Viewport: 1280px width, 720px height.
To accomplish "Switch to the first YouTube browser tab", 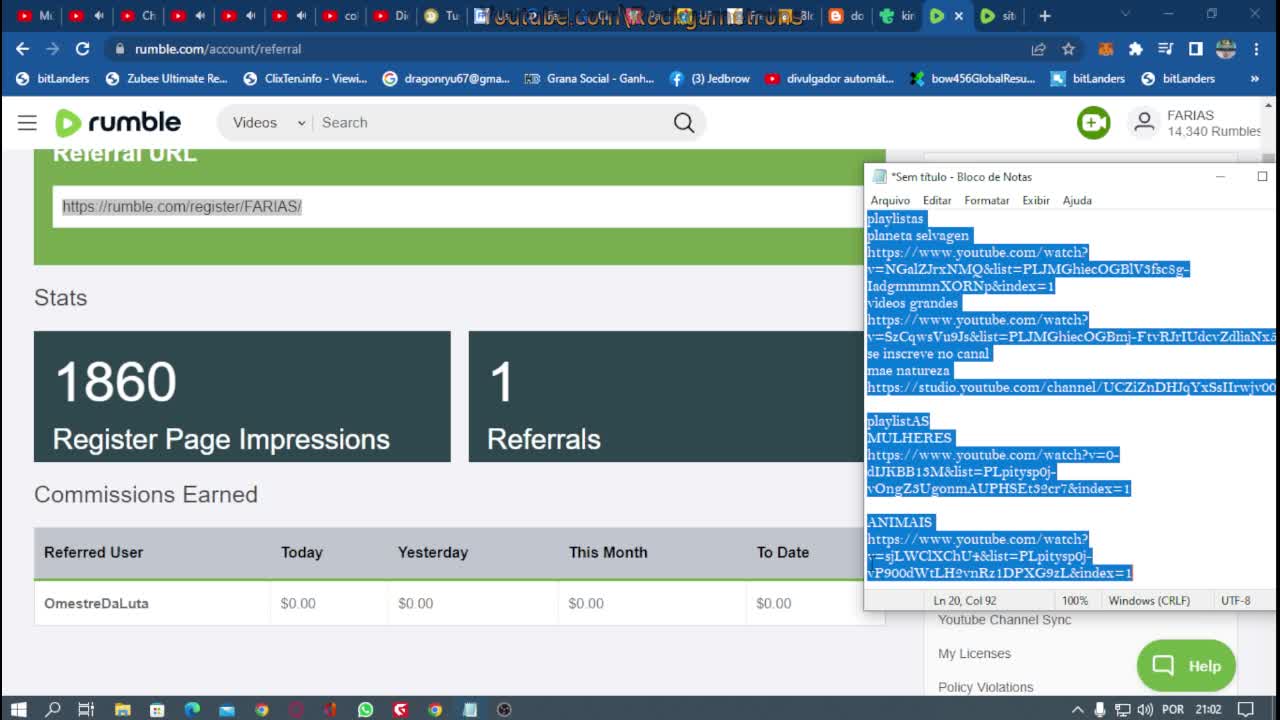I will (35, 16).
